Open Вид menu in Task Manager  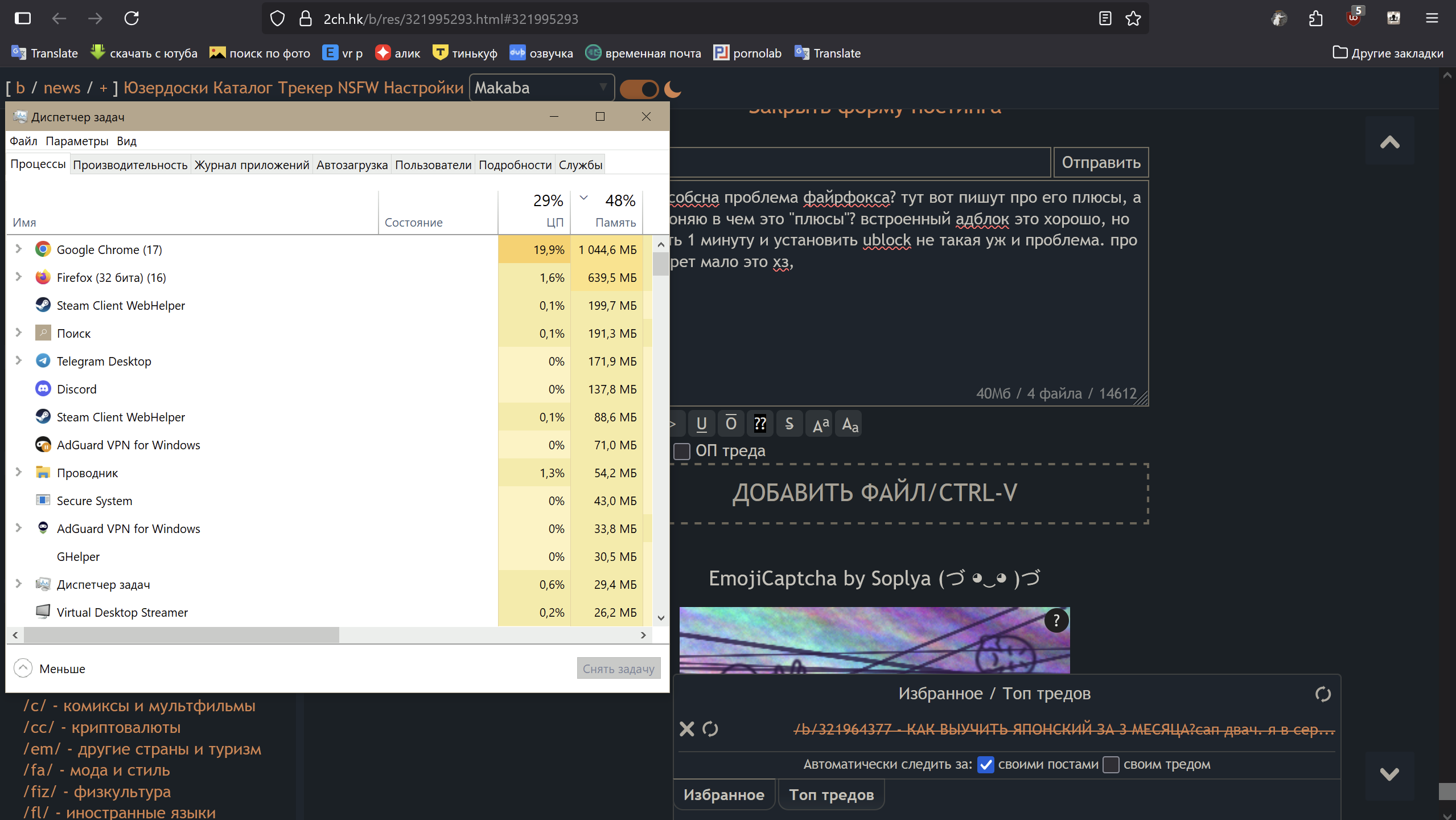point(126,141)
